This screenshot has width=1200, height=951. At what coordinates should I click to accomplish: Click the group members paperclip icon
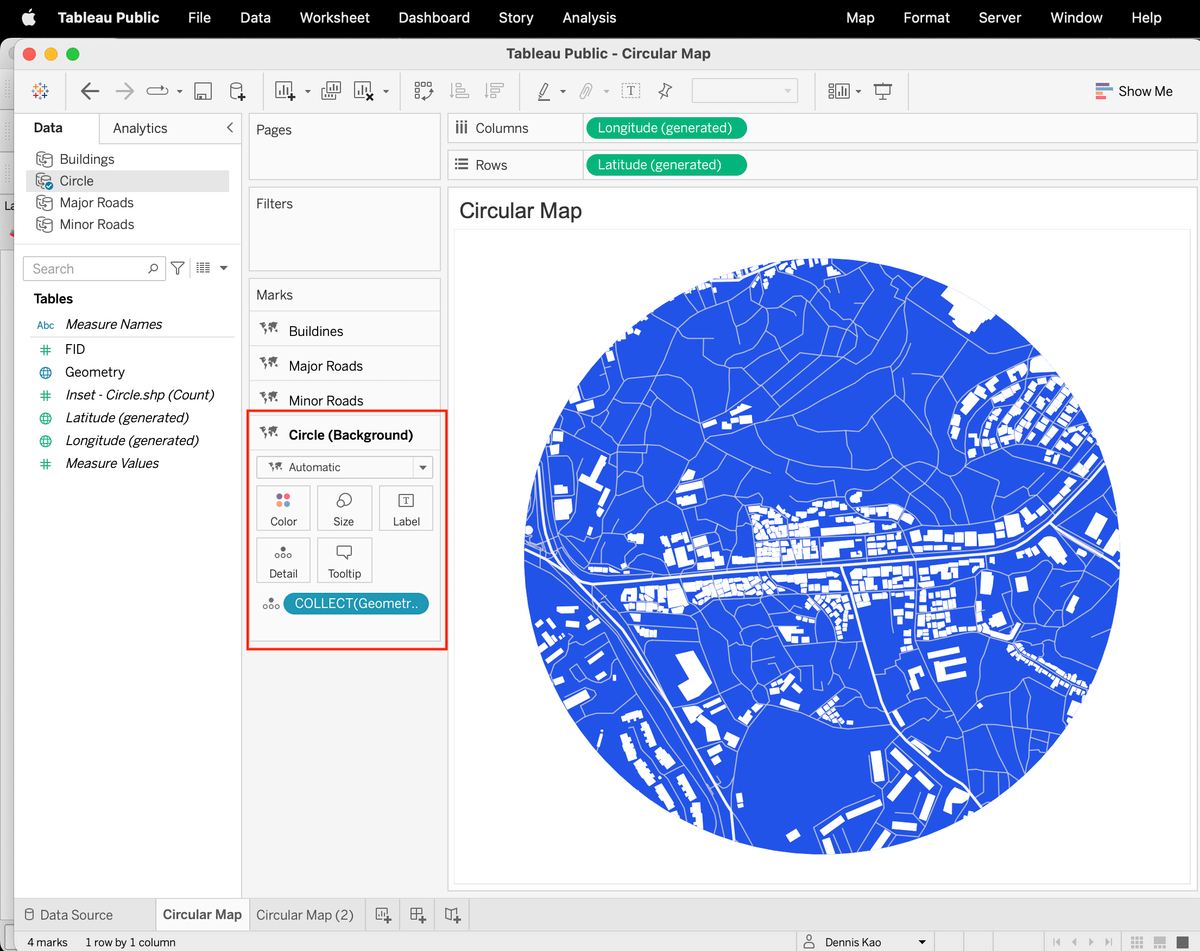pyautogui.click(x=587, y=91)
